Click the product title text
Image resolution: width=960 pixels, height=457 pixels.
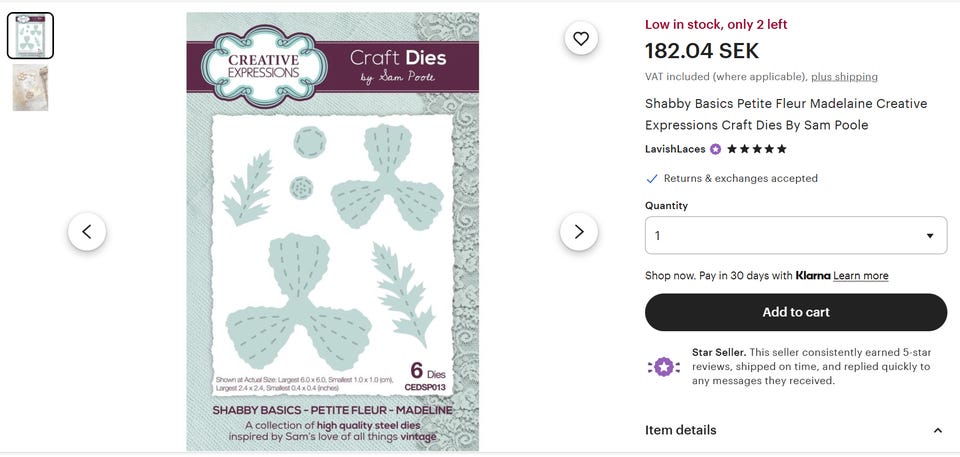(785, 114)
